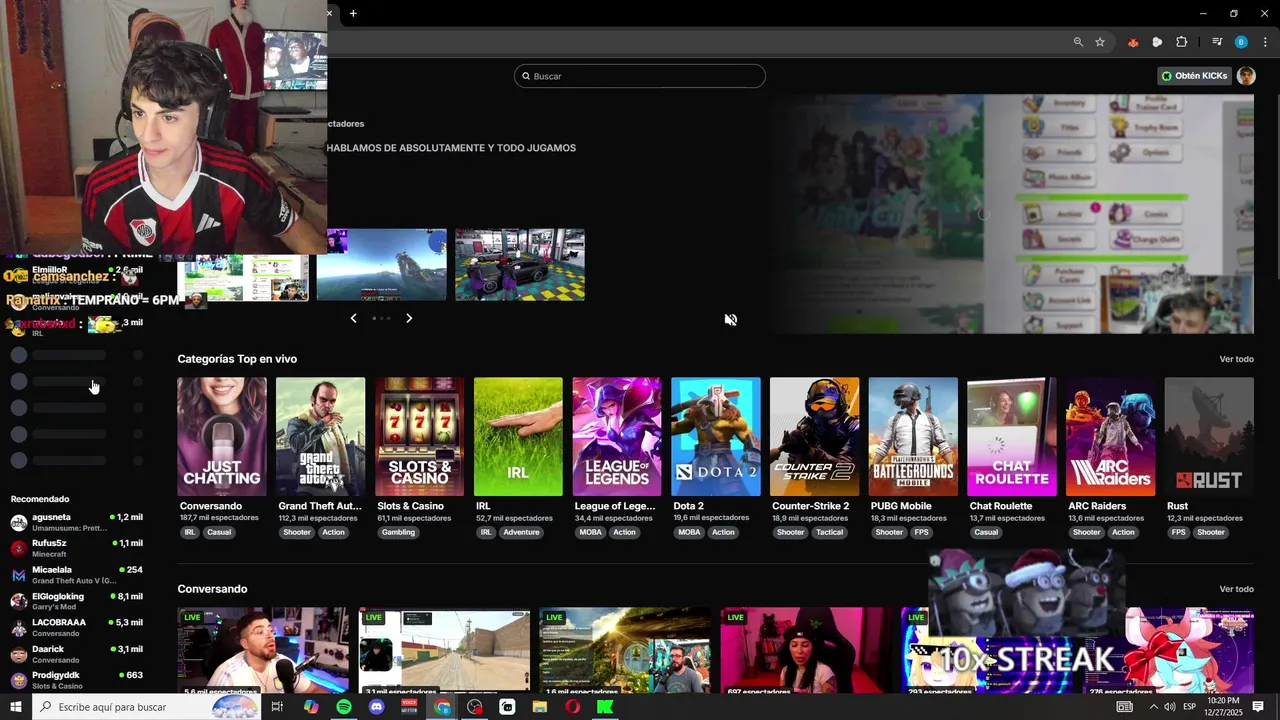Screen dimensions: 1280x720
Task: Select the MOBA tag under Dota 2
Action: coord(689,532)
